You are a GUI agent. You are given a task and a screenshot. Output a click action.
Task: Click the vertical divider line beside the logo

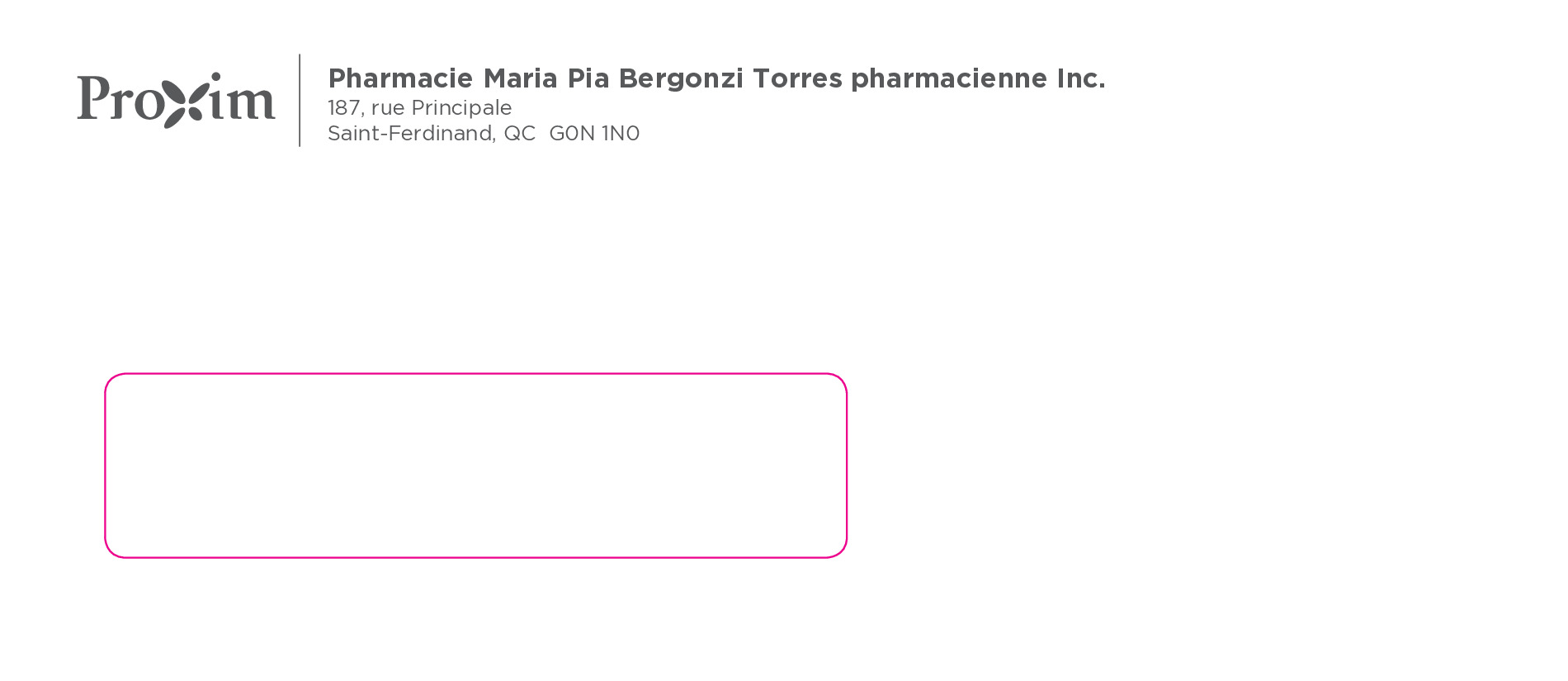point(300,100)
